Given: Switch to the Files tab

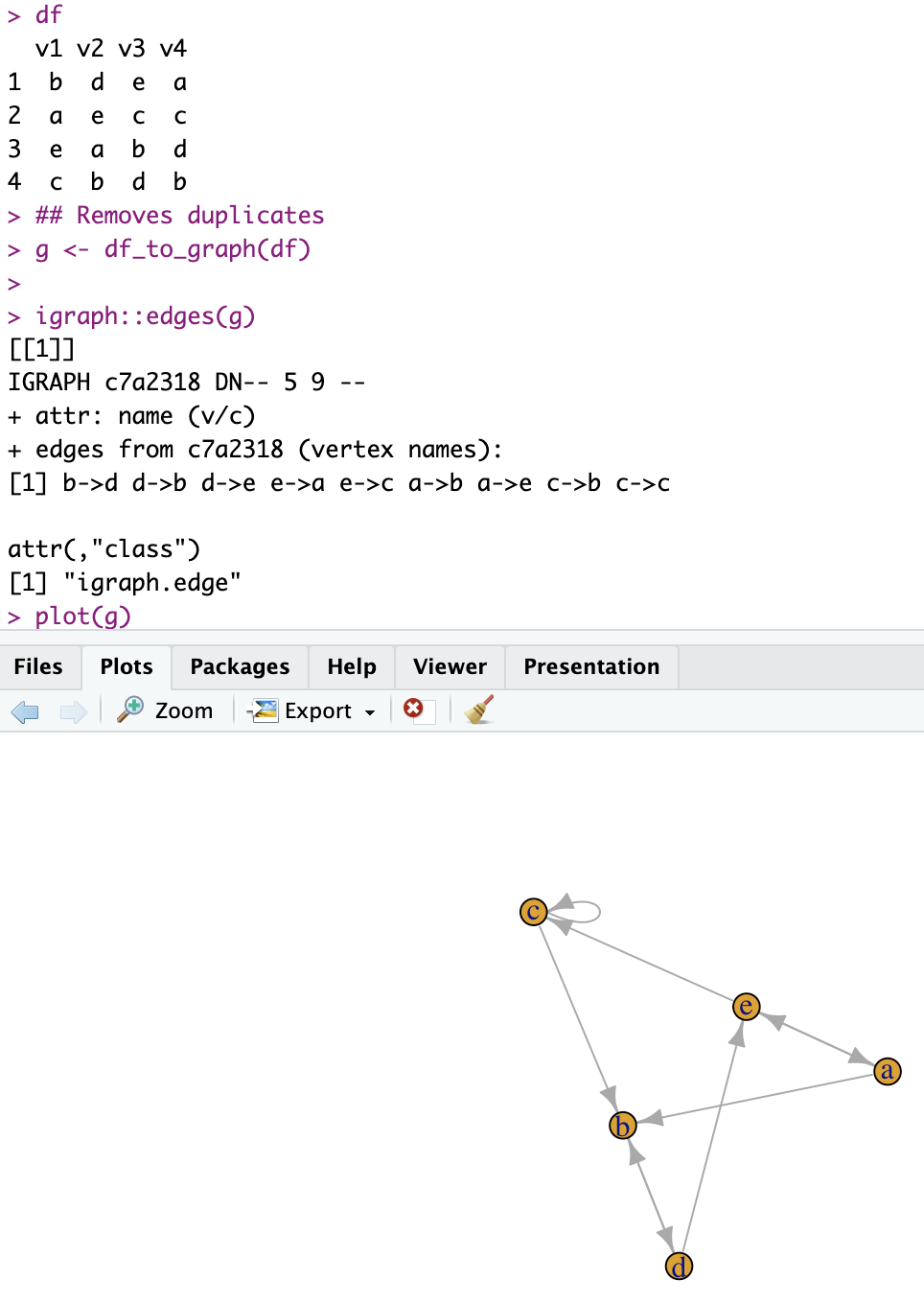Looking at the screenshot, I should tap(38, 666).
